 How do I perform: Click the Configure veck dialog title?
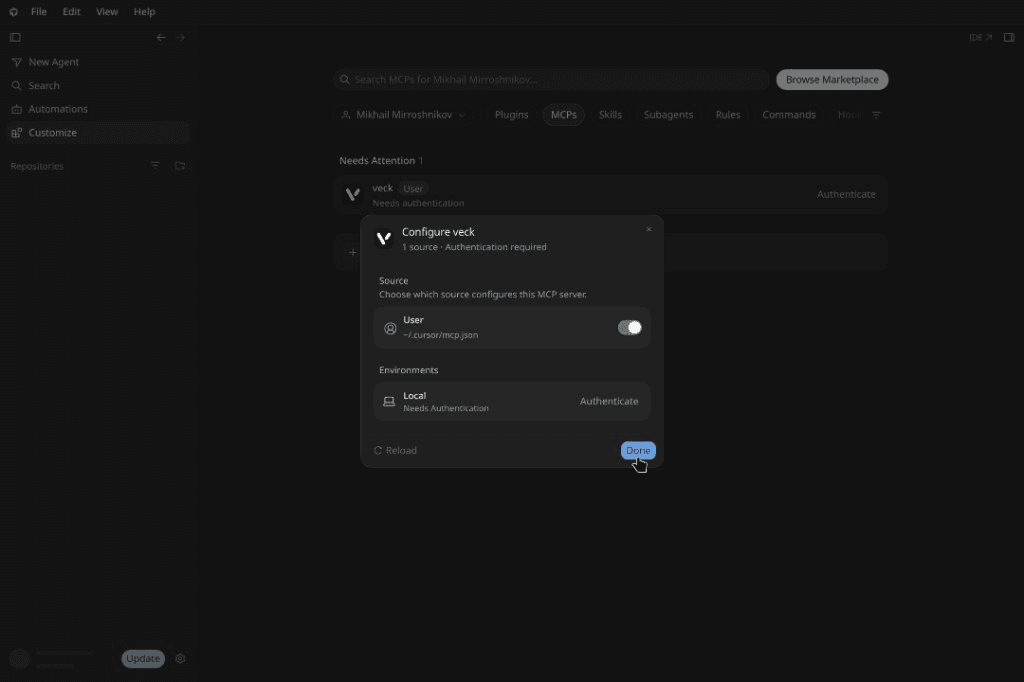[x=438, y=232]
